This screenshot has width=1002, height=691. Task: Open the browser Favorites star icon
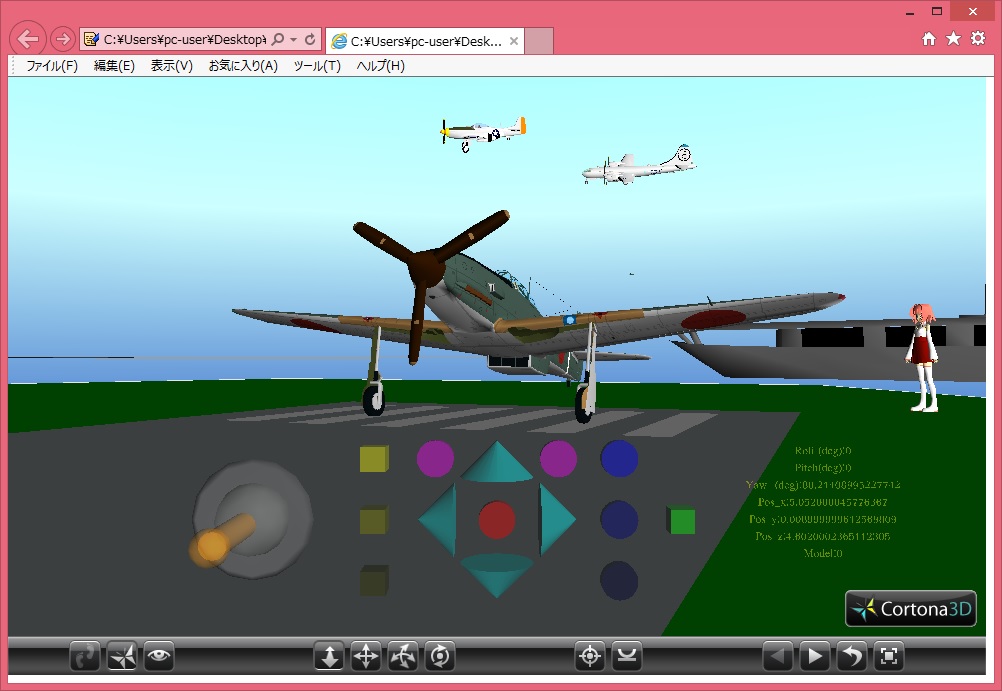[x=953, y=39]
